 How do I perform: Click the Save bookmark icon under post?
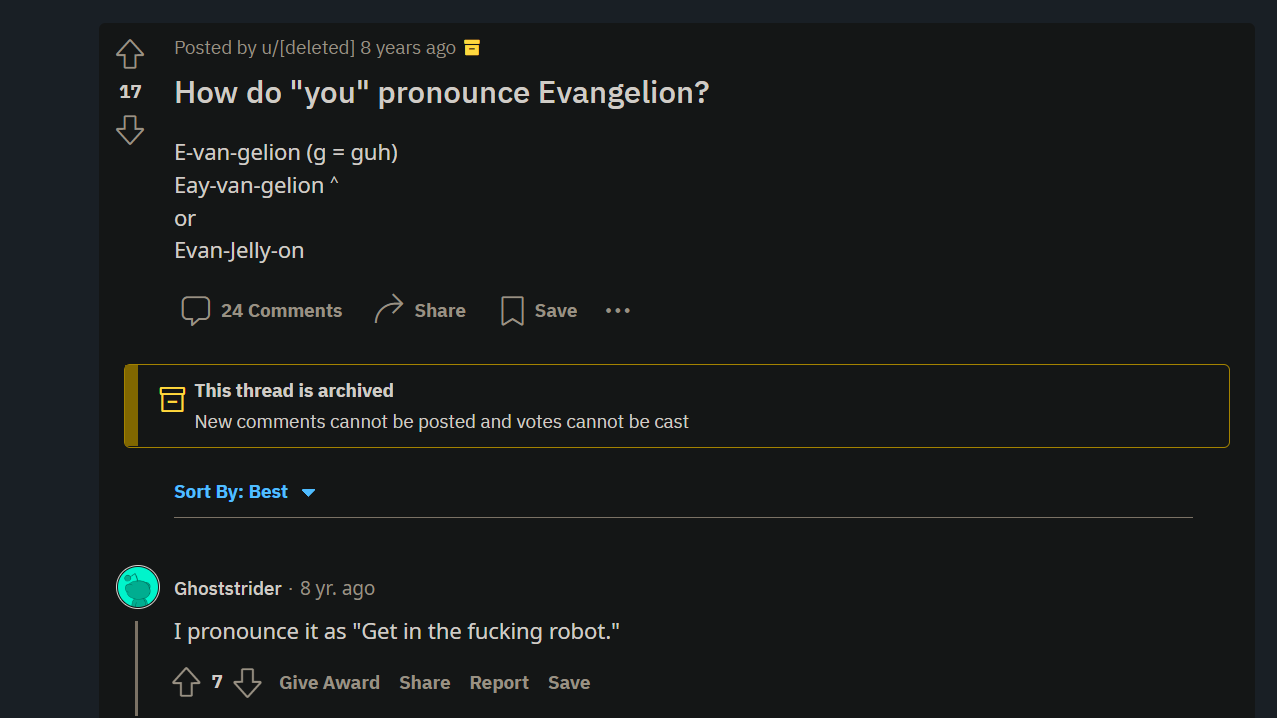pyautogui.click(x=512, y=311)
